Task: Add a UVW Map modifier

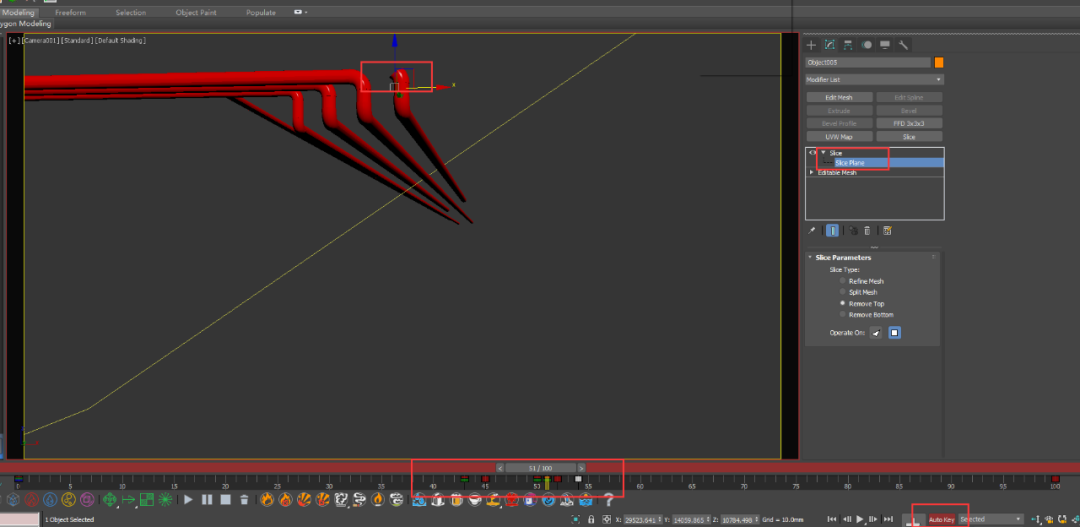Action: click(839, 136)
